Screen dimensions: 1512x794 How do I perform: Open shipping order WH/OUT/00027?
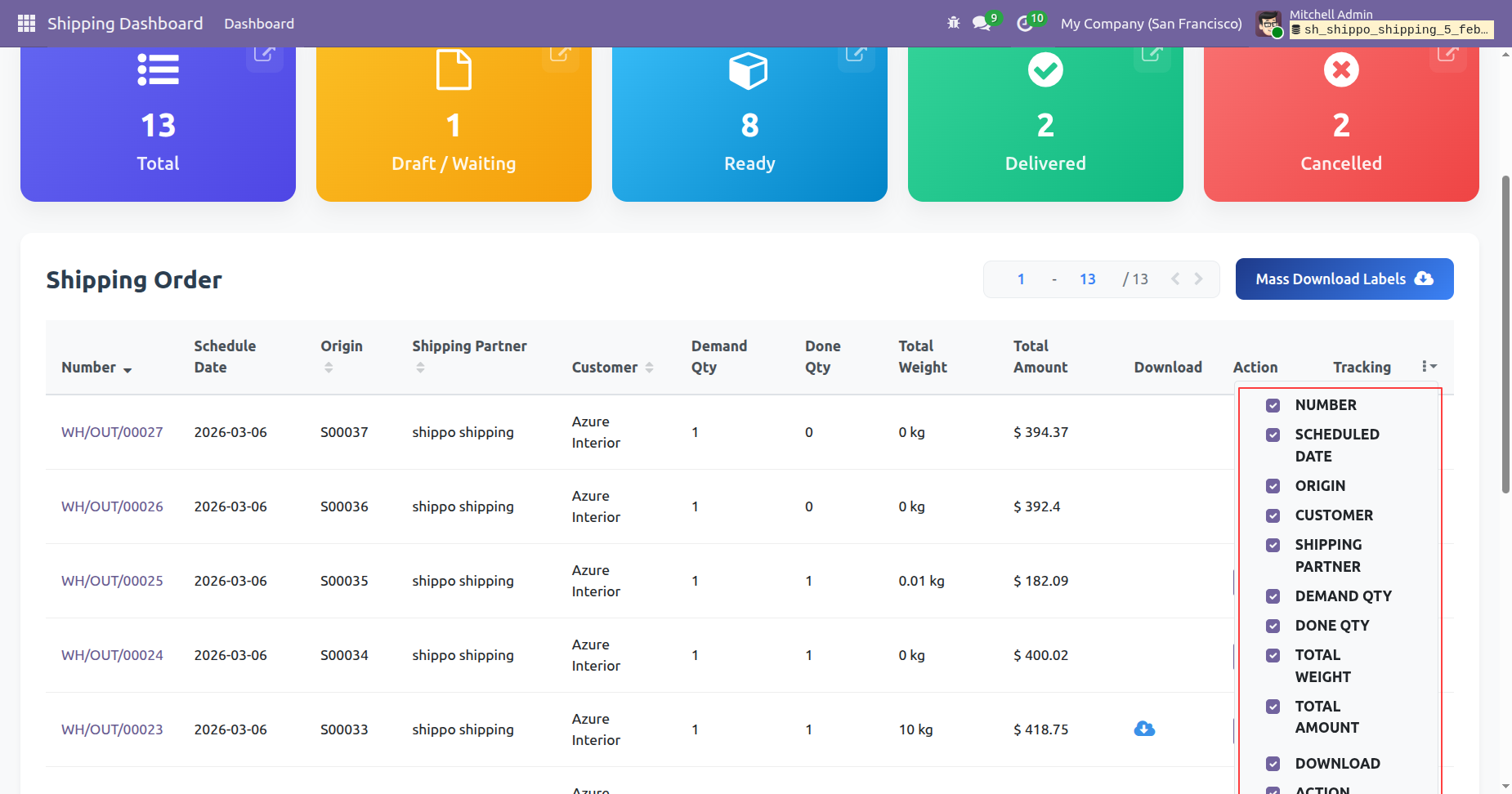pyautogui.click(x=112, y=432)
